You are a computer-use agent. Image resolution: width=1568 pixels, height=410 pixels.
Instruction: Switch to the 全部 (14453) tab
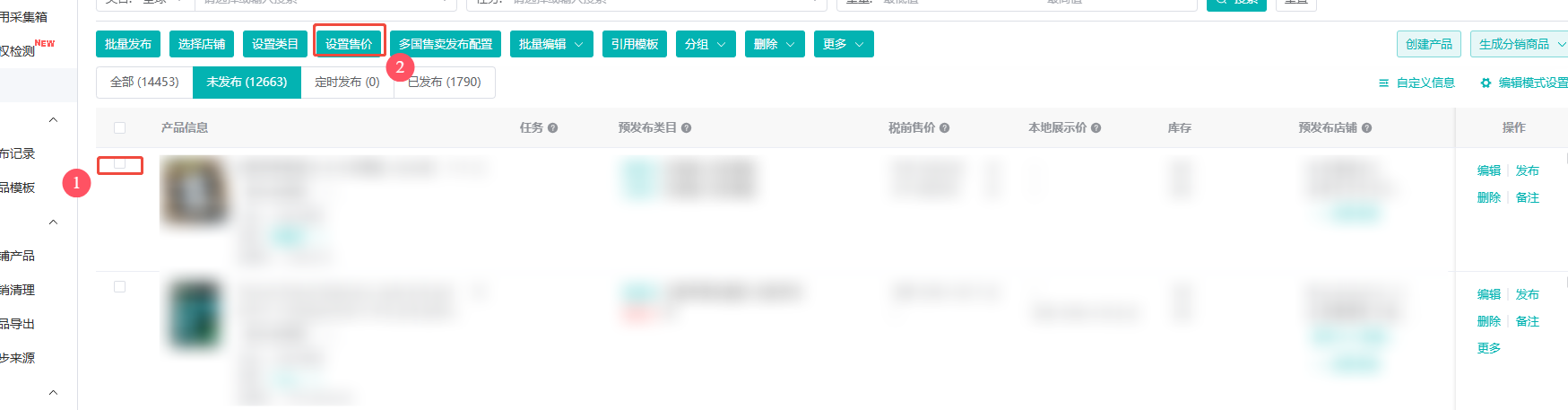pyautogui.click(x=144, y=82)
